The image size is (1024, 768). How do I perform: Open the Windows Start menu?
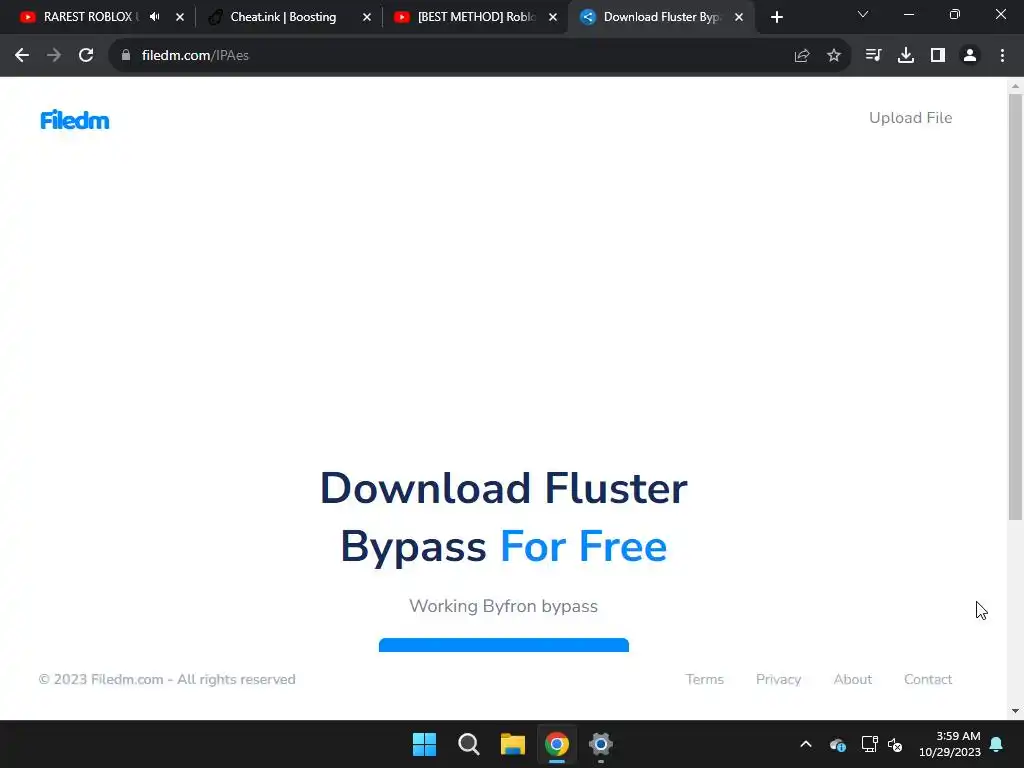pos(424,744)
